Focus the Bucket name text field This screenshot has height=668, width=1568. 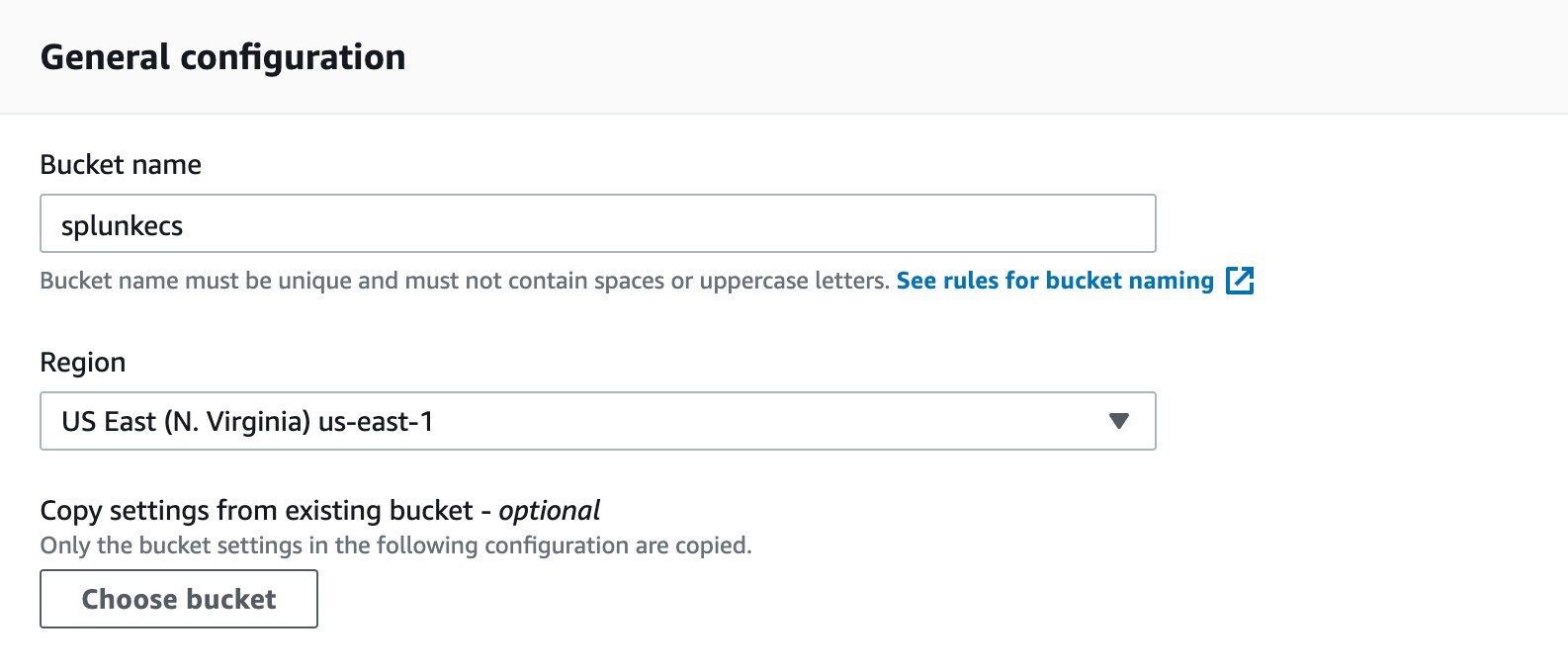[597, 223]
